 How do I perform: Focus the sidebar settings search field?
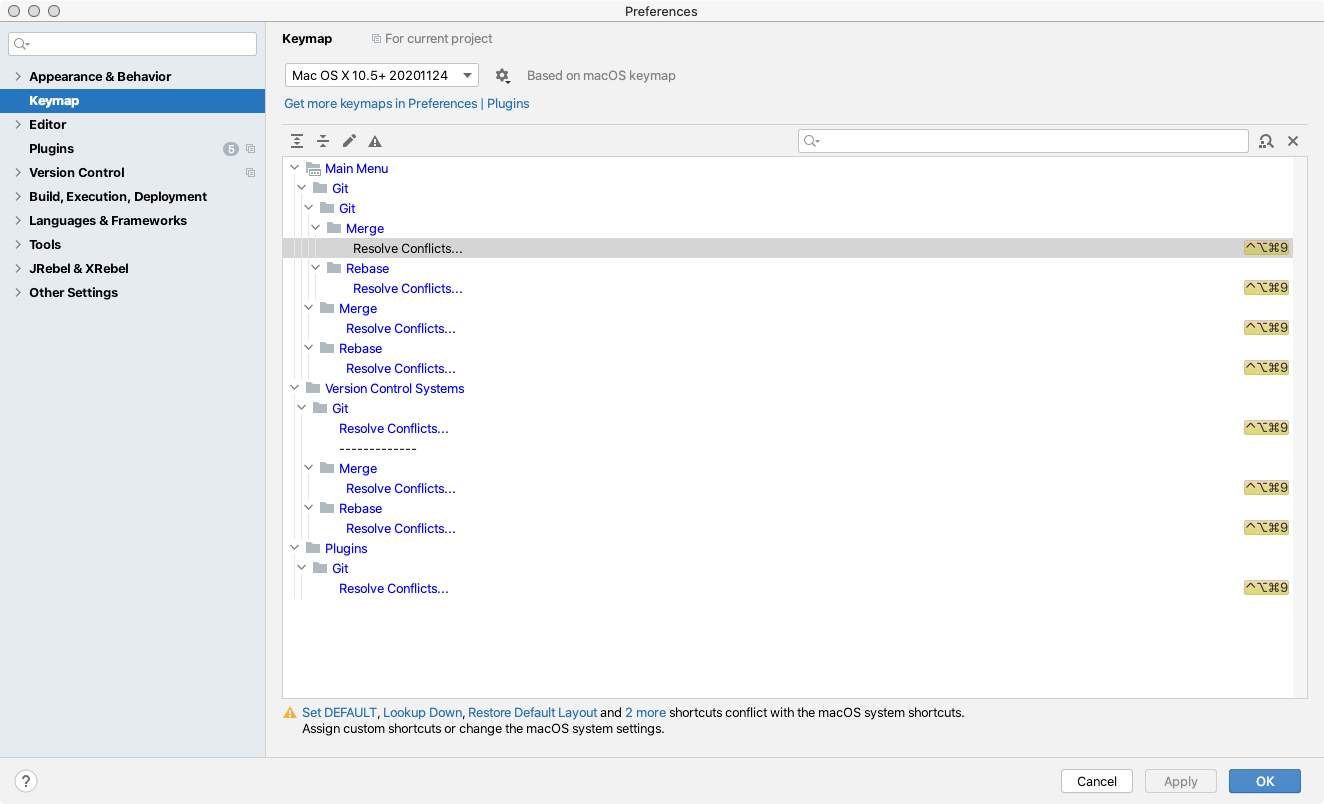[x=133, y=44]
